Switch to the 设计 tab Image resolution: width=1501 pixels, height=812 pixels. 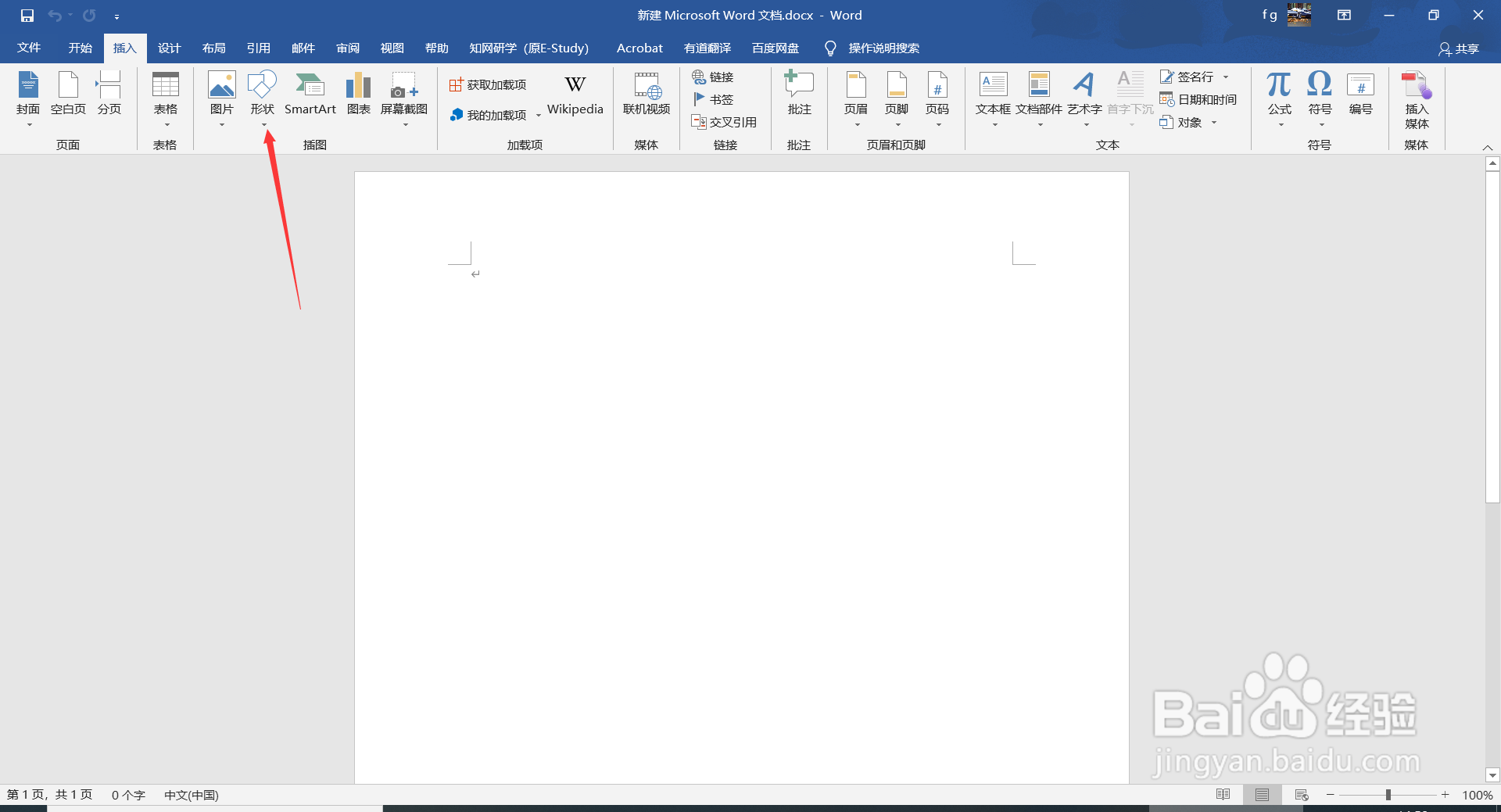pos(170,48)
